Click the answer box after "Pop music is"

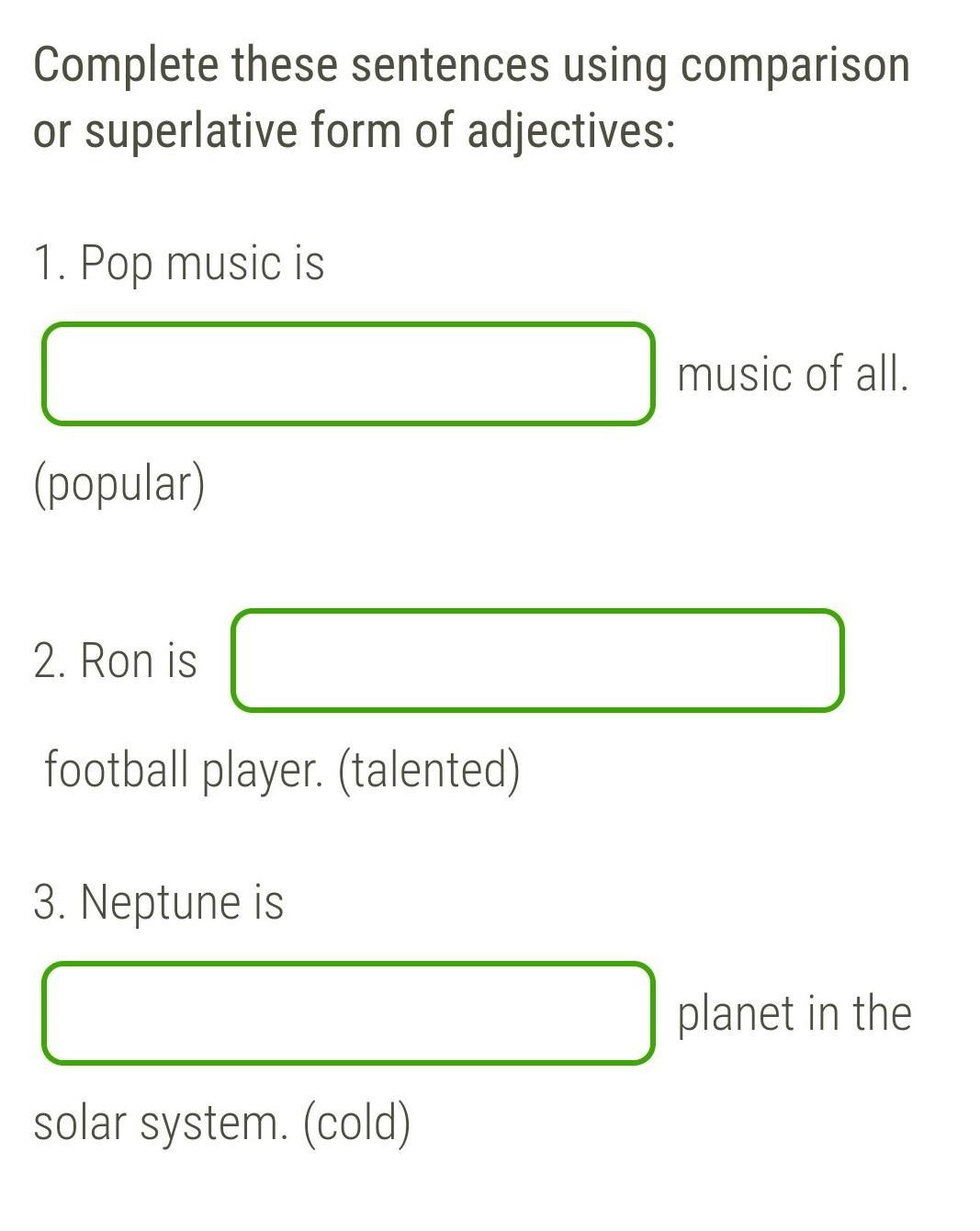(x=348, y=374)
